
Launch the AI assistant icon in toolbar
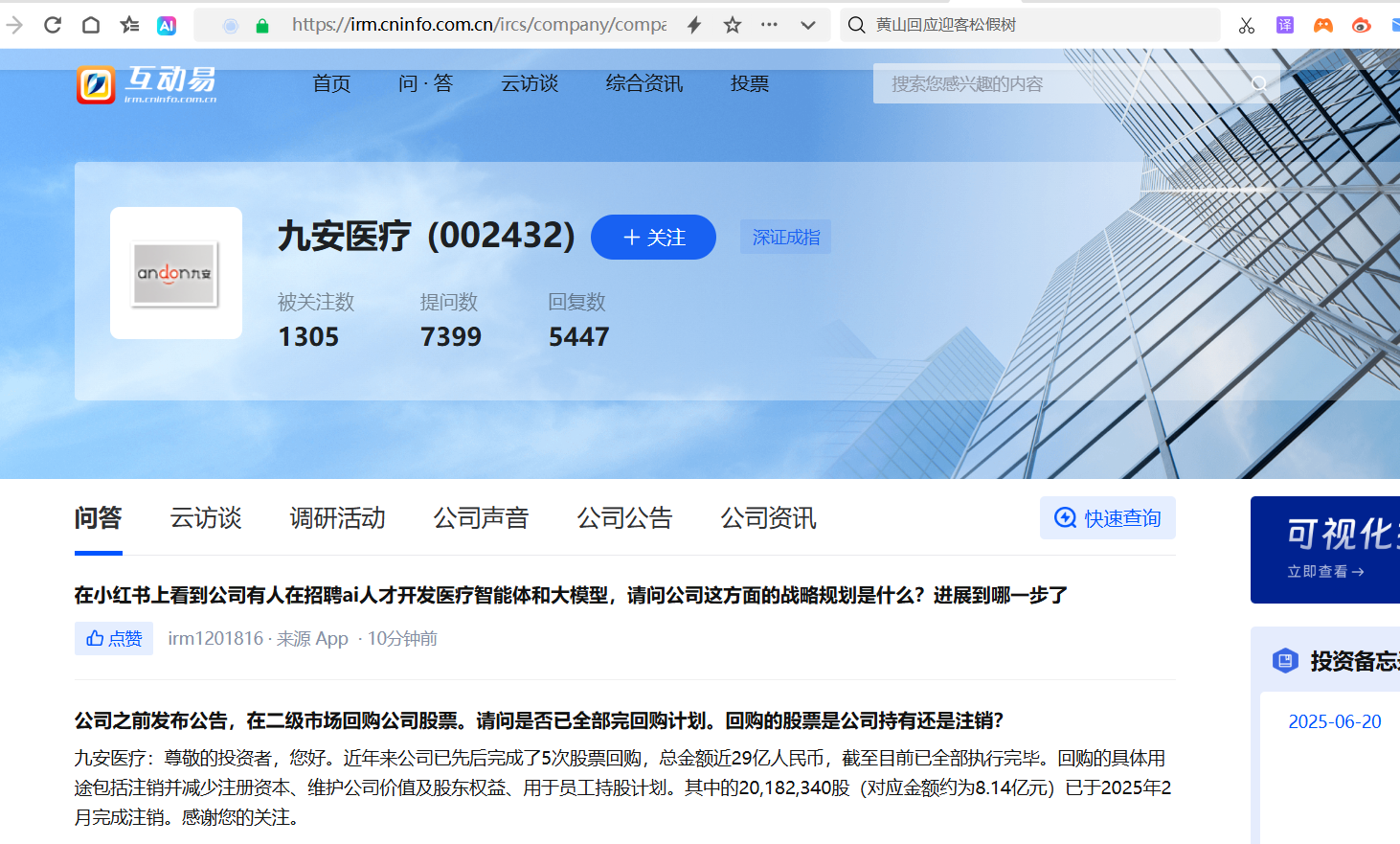pos(167,26)
